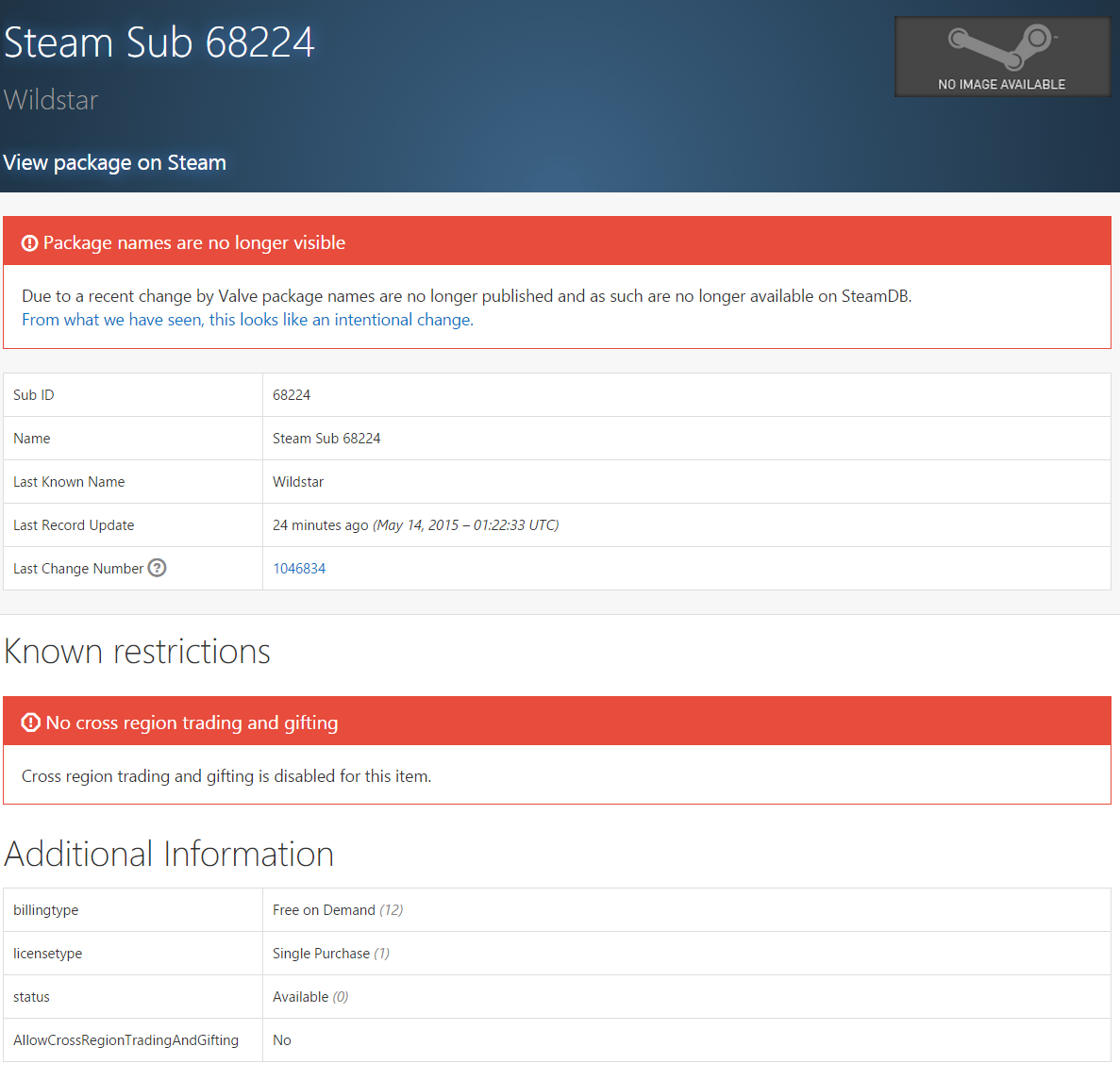The width and height of the screenshot is (1120, 1080).
Task: Select the Single Purchase (1) value
Action: [330, 955]
